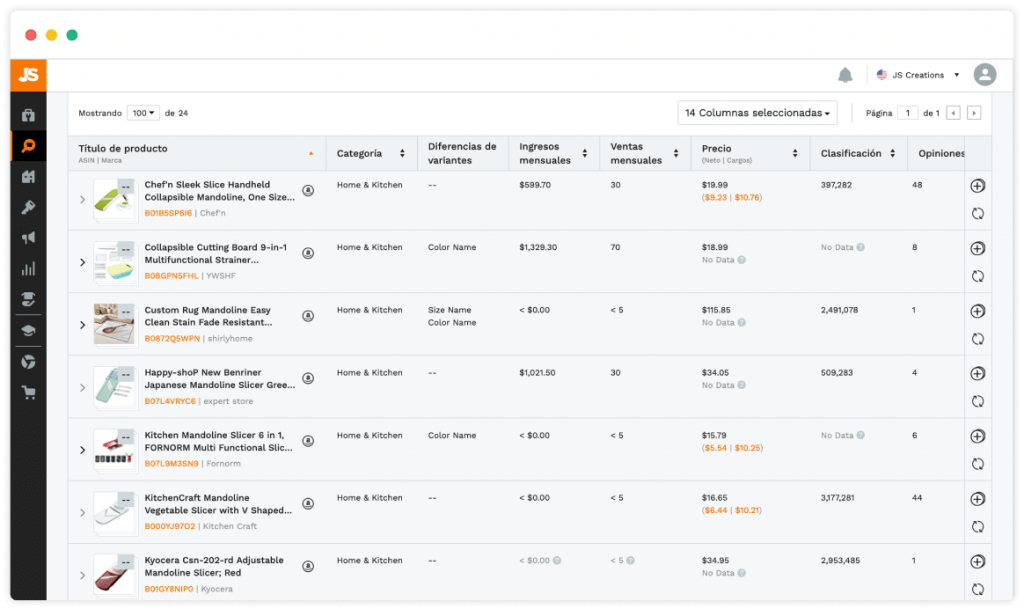Click the Página number input field
This screenshot has width=1024, height=609.
[x=908, y=113]
